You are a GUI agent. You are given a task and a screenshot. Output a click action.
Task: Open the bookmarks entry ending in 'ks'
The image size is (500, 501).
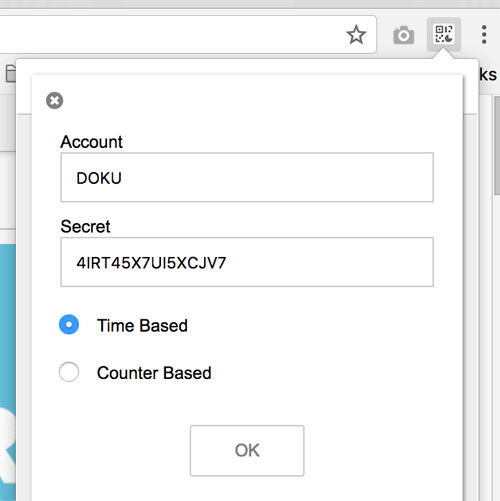tap(488, 74)
